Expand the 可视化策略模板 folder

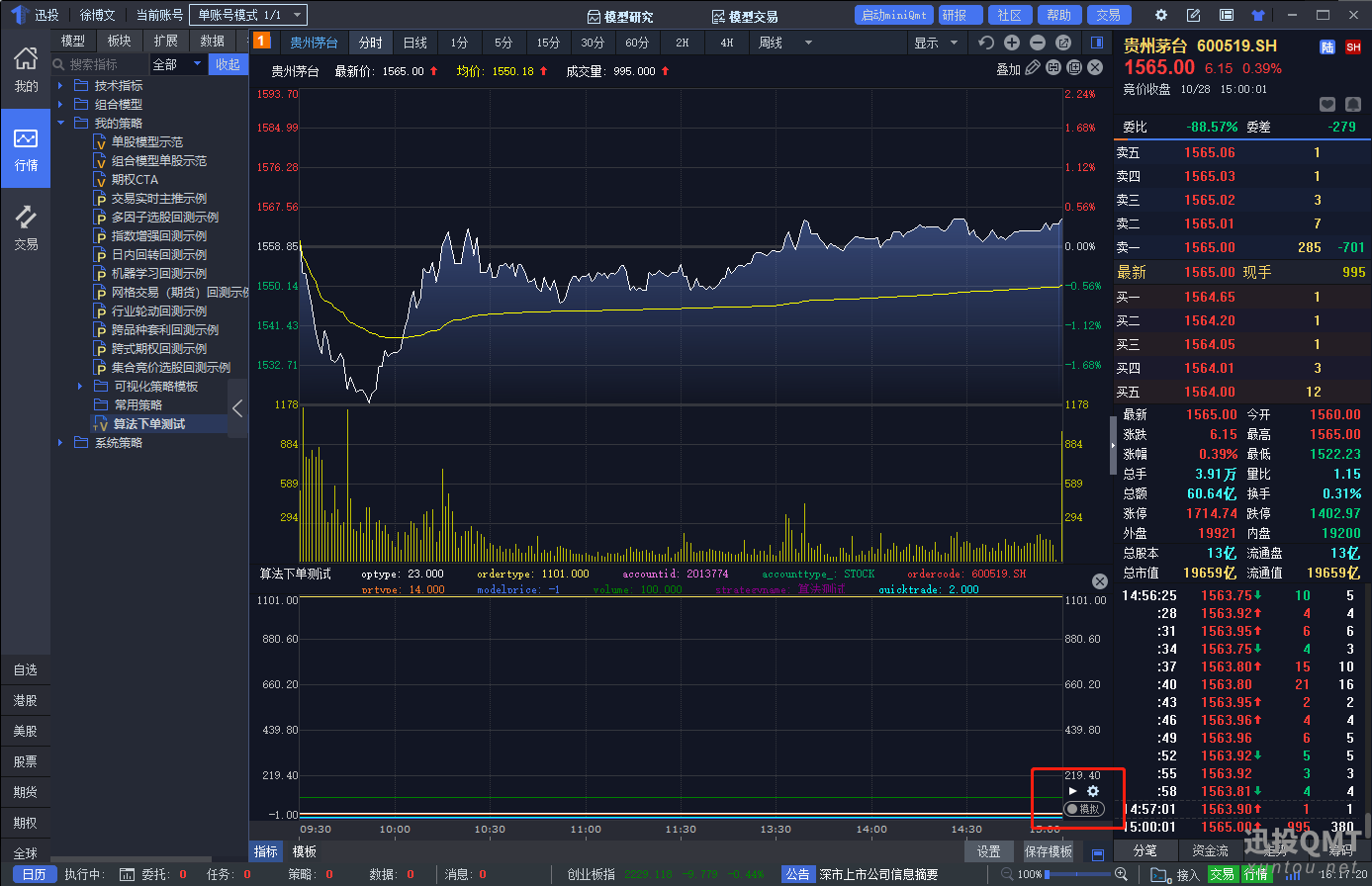pyautogui.click(x=80, y=386)
